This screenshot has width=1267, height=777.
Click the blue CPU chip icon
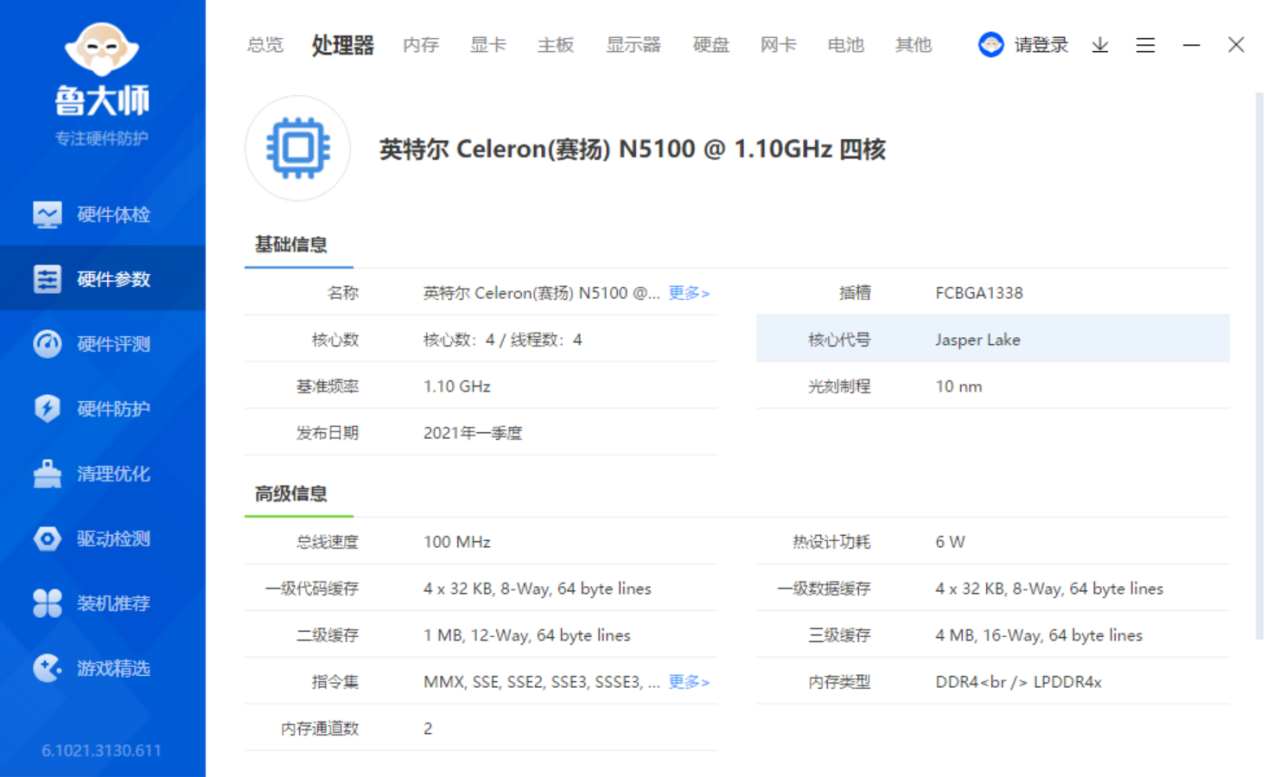[x=297, y=148]
